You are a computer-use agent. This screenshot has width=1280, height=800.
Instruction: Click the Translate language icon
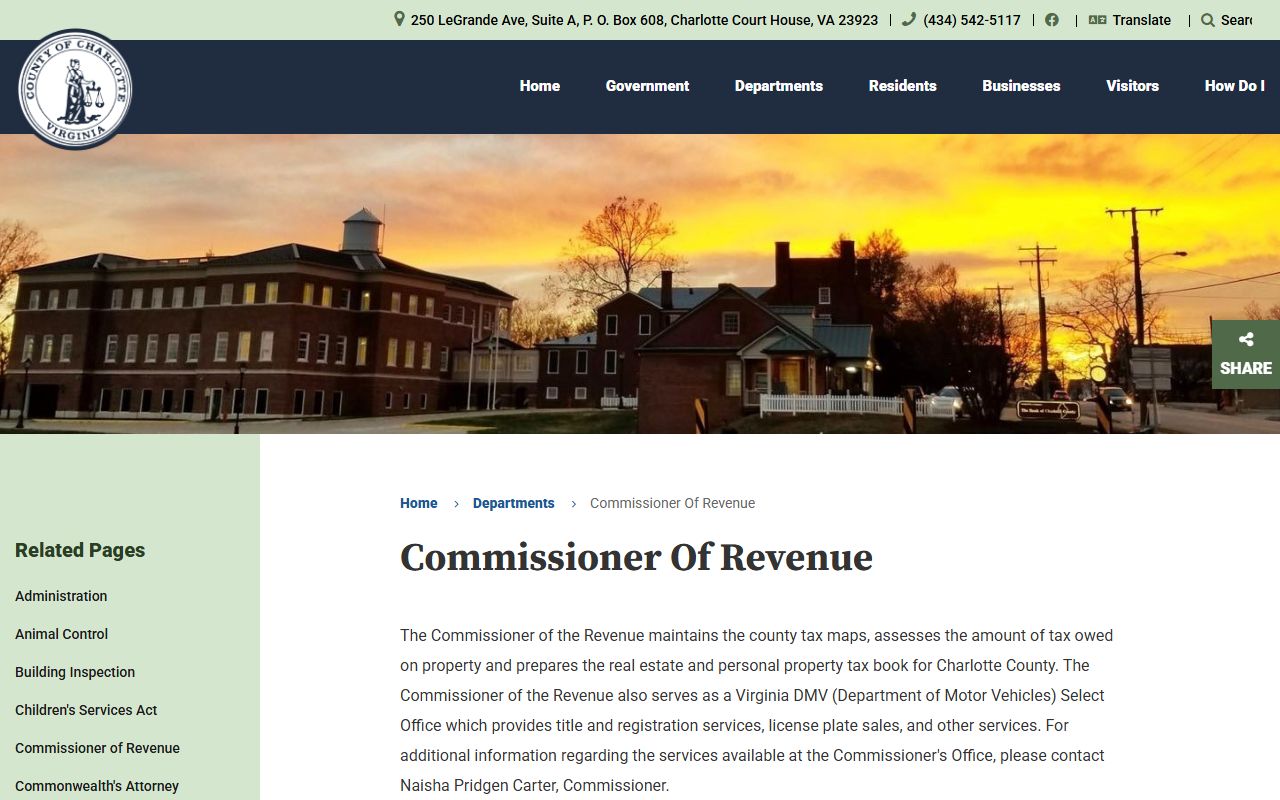tap(1097, 19)
